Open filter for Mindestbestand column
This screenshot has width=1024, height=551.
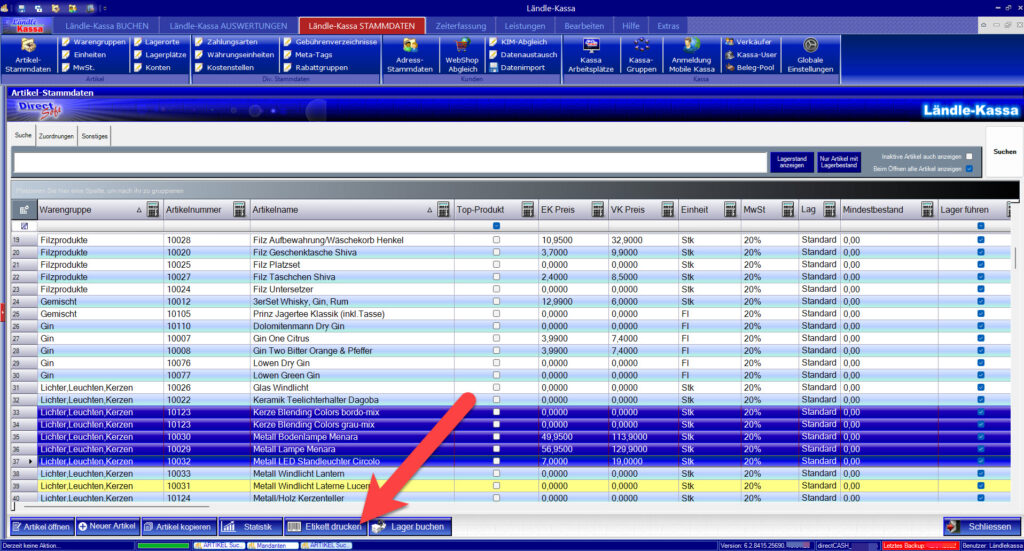click(x=927, y=210)
